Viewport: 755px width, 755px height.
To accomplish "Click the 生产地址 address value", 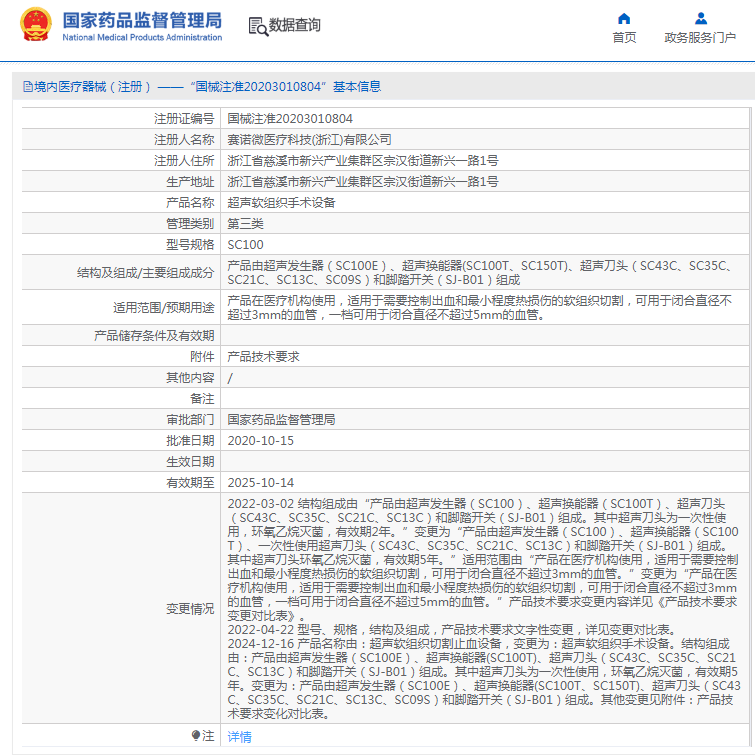I will coord(363,182).
